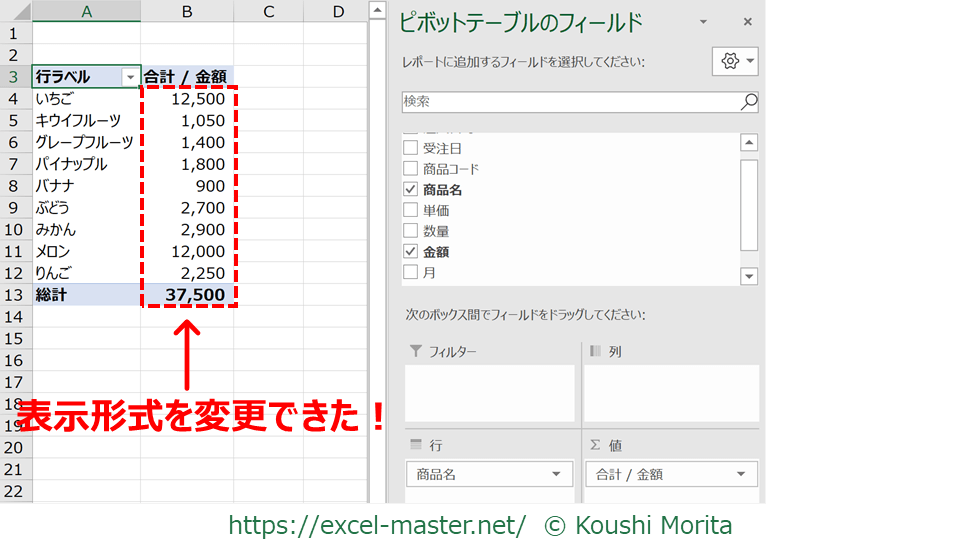Open the field list tools gear menu
Screen dimensions: 960x540
[736, 61]
